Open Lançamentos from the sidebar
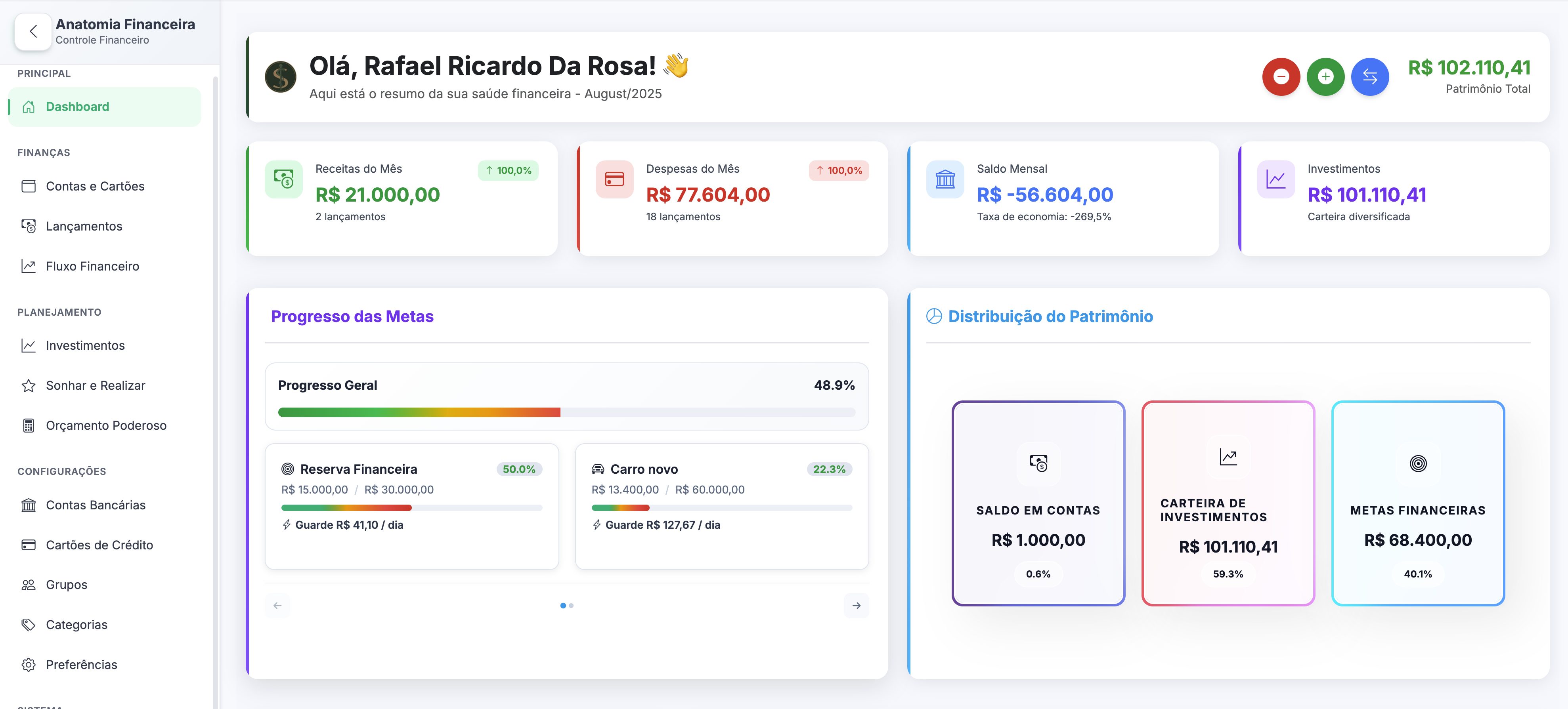This screenshot has width=1568, height=709. tap(84, 226)
